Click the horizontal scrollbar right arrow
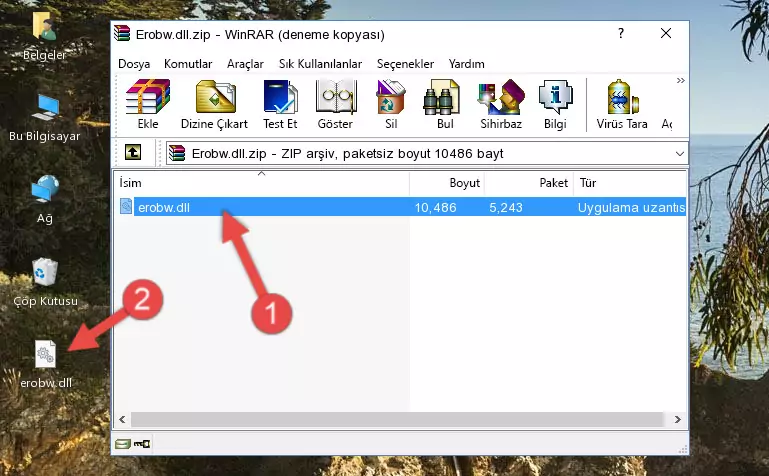Viewport: 769px width, 476px height. pyautogui.click(x=678, y=419)
